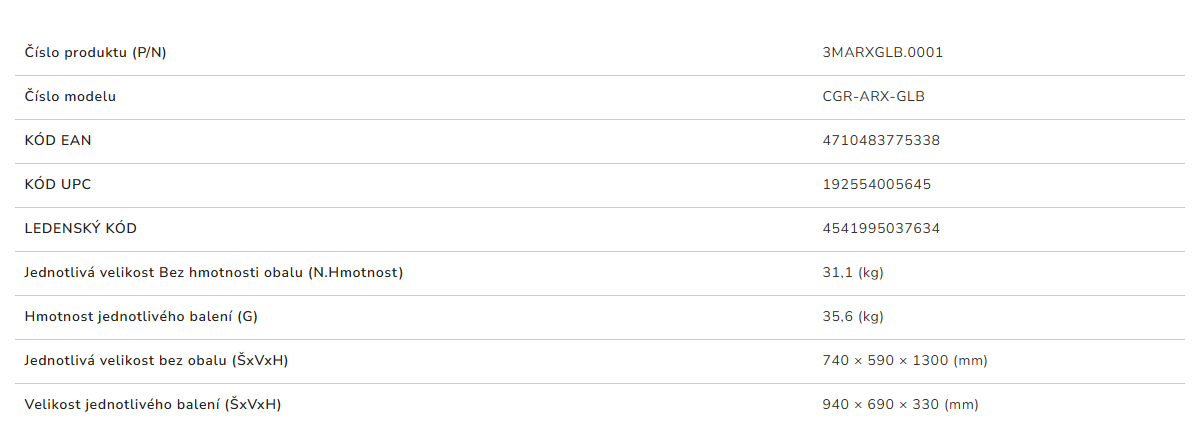This screenshot has height=444, width=1195.
Task: Click the 'Číslo modelu' row label
Action: (x=70, y=96)
